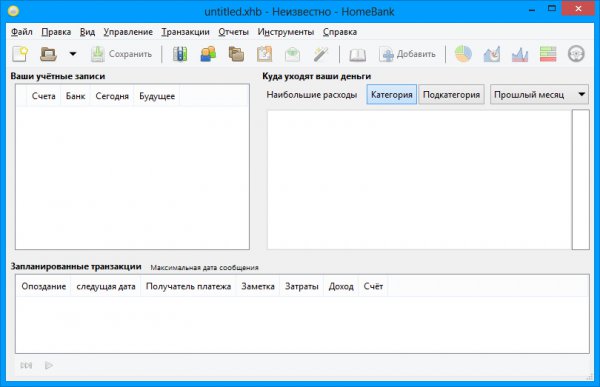Screen dimensions: 600x387
Task: Open the Правка menu
Action: 56,32
